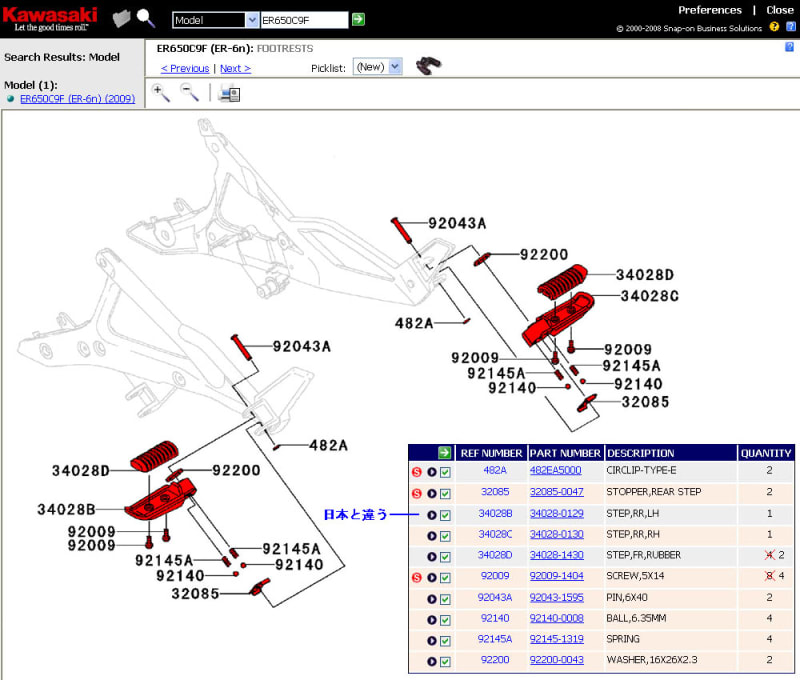Click the Preferences menu item
This screenshot has width=800, height=680.
710,10
